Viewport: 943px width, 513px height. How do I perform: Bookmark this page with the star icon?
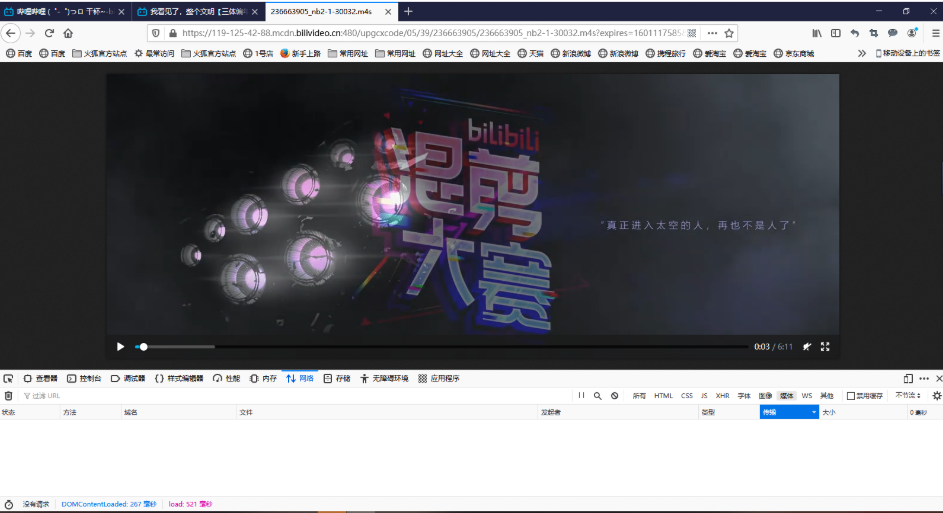[x=729, y=33]
